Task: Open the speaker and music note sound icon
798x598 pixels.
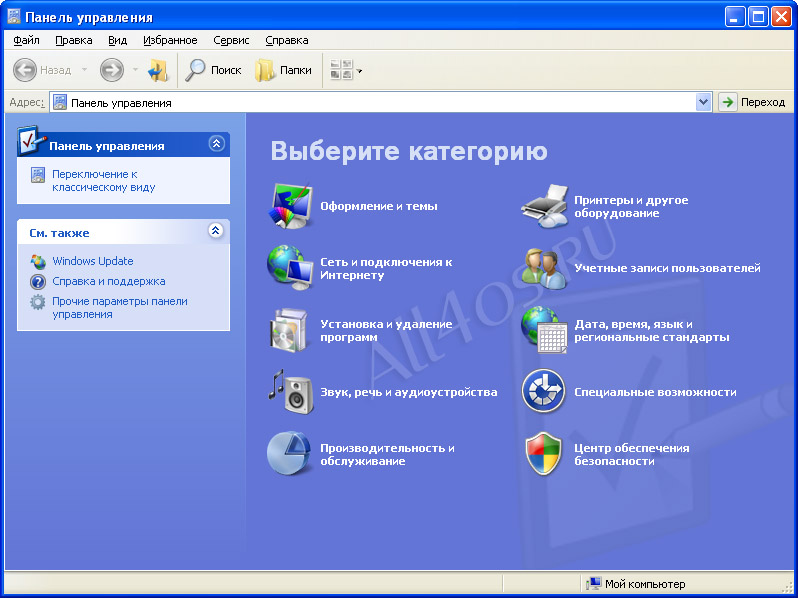Action: click(291, 391)
